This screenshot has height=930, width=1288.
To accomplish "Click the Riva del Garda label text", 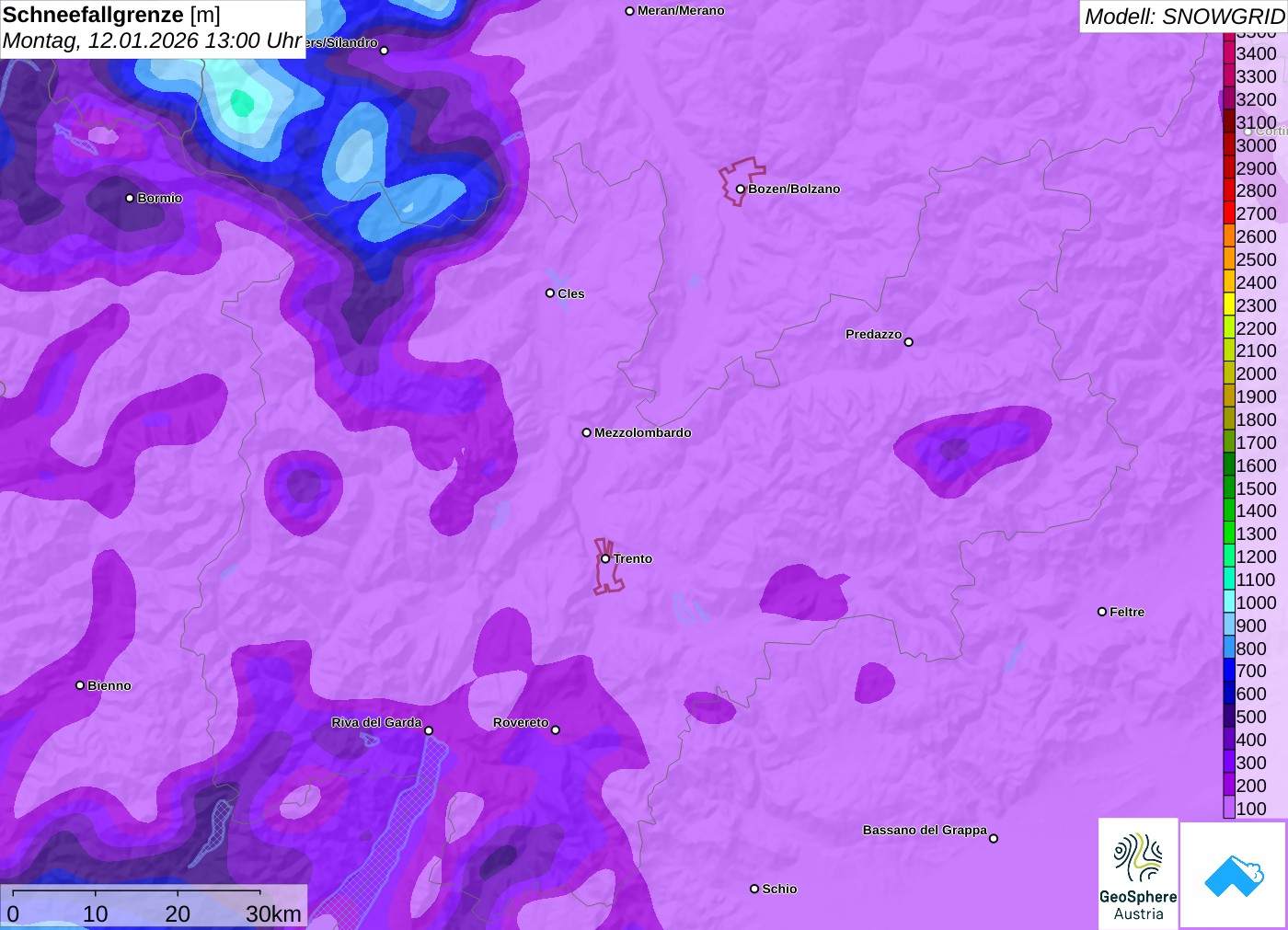I will pyautogui.click(x=376, y=722).
